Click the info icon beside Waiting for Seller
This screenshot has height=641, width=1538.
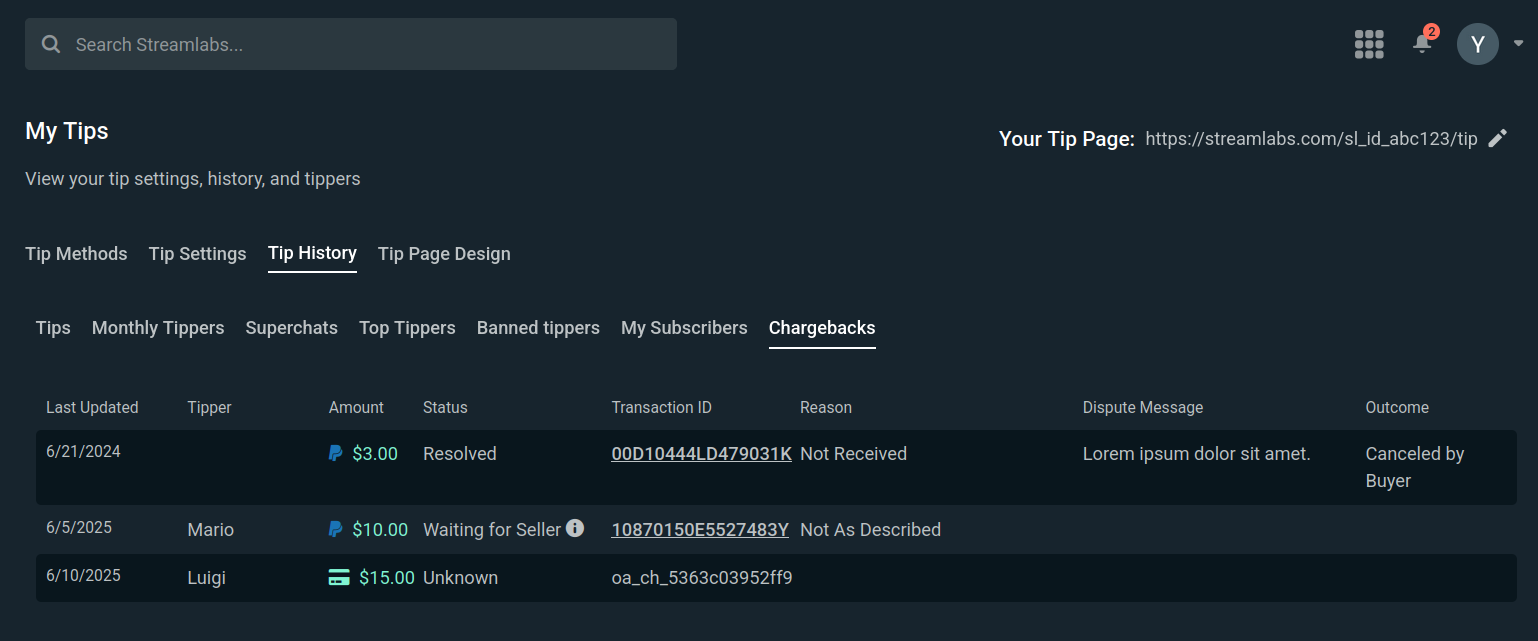click(x=575, y=528)
